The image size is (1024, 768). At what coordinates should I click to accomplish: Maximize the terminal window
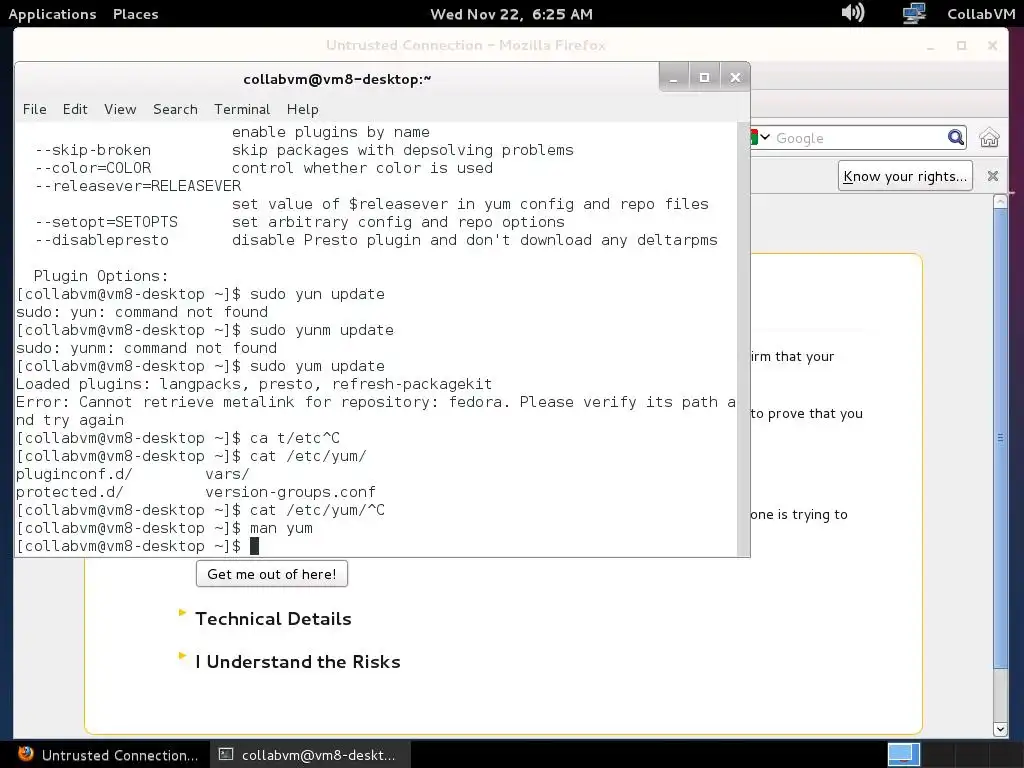pyautogui.click(x=704, y=78)
